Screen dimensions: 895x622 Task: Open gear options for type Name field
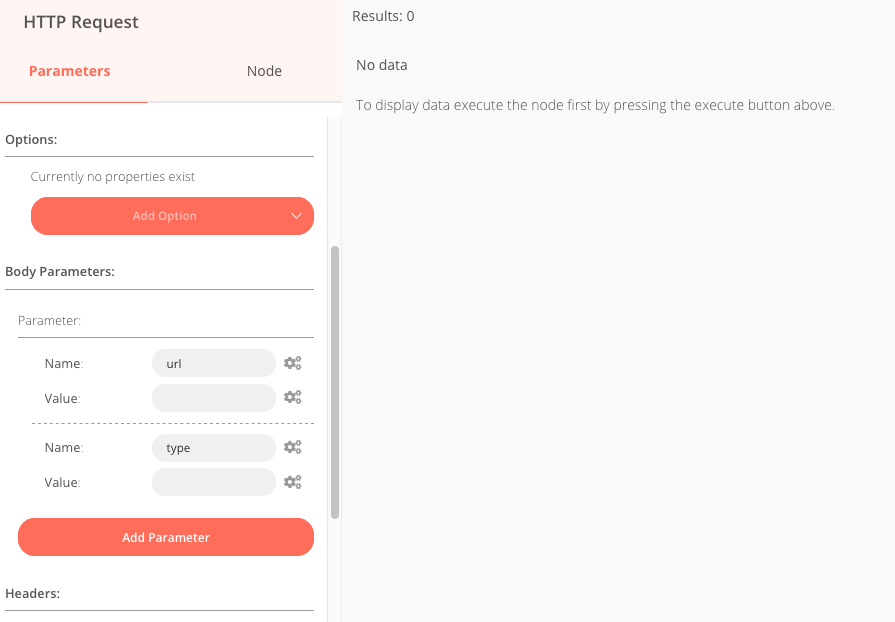pyautogui.click(x=293, y=447)
